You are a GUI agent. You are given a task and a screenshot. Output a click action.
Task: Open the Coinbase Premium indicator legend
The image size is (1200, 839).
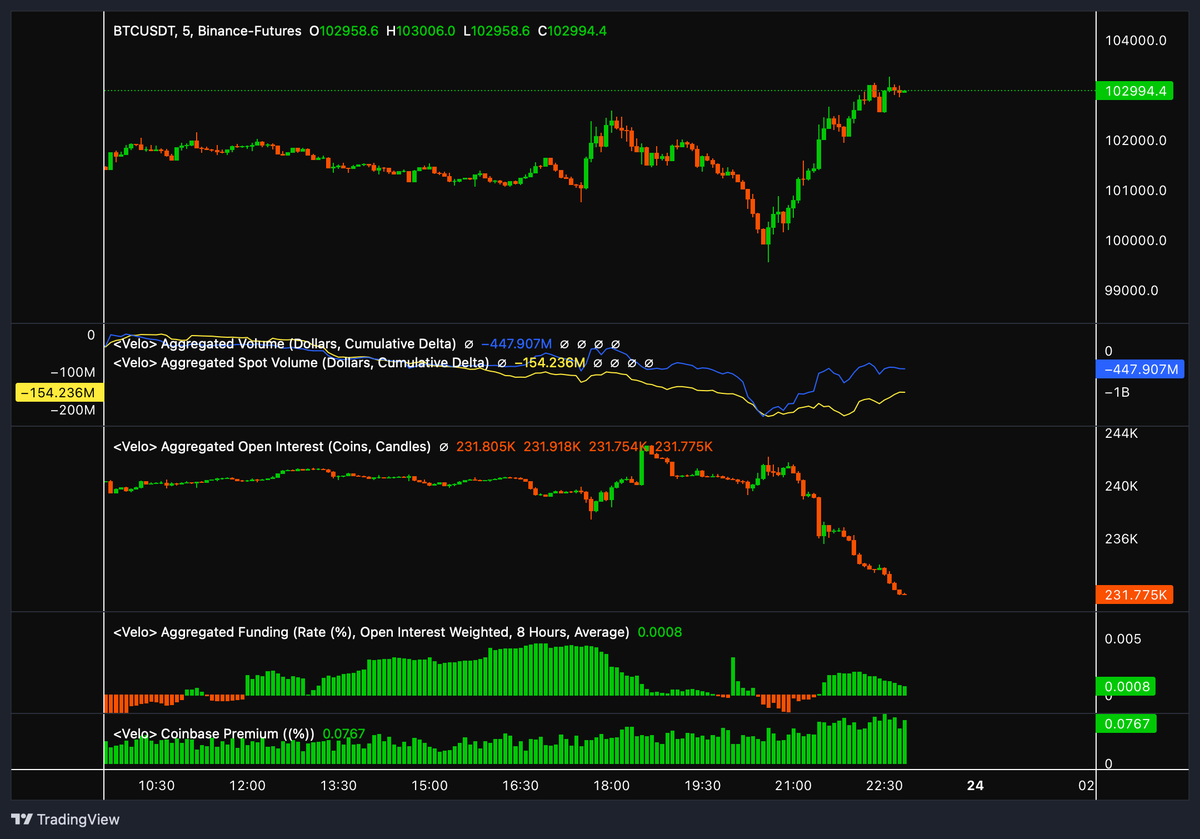[x=214, y=734]
